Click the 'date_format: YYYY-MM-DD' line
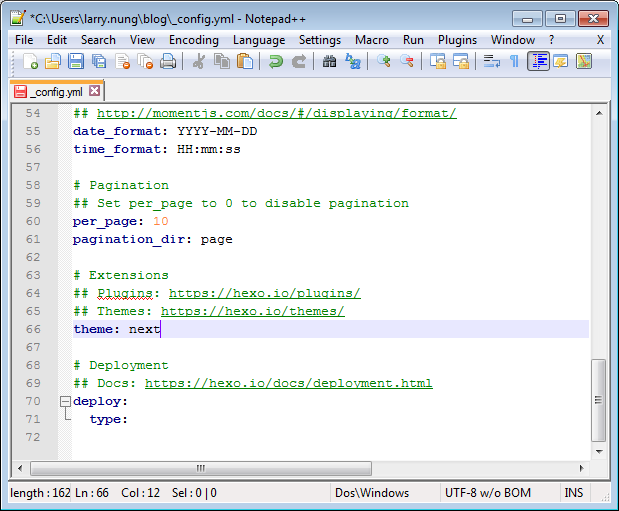619x511 pixels. point(165,132)
